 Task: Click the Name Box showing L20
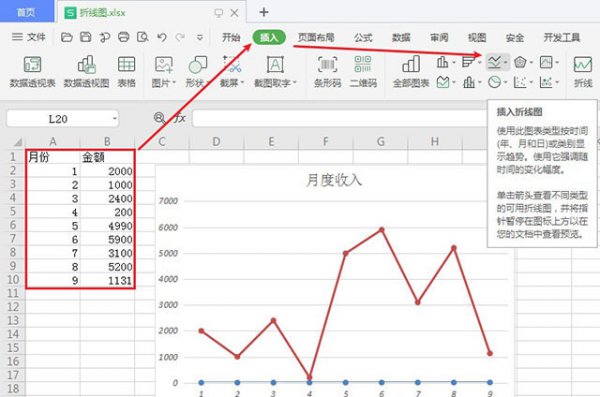59,119
